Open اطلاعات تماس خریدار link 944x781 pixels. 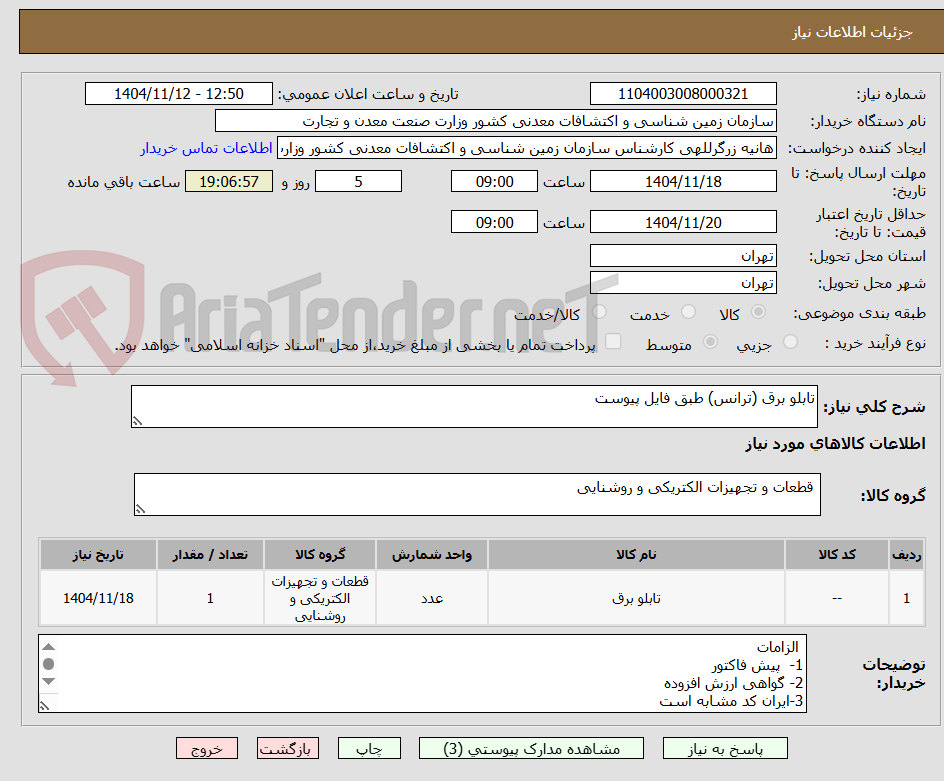pyautogui.click(x=206, y=148)
